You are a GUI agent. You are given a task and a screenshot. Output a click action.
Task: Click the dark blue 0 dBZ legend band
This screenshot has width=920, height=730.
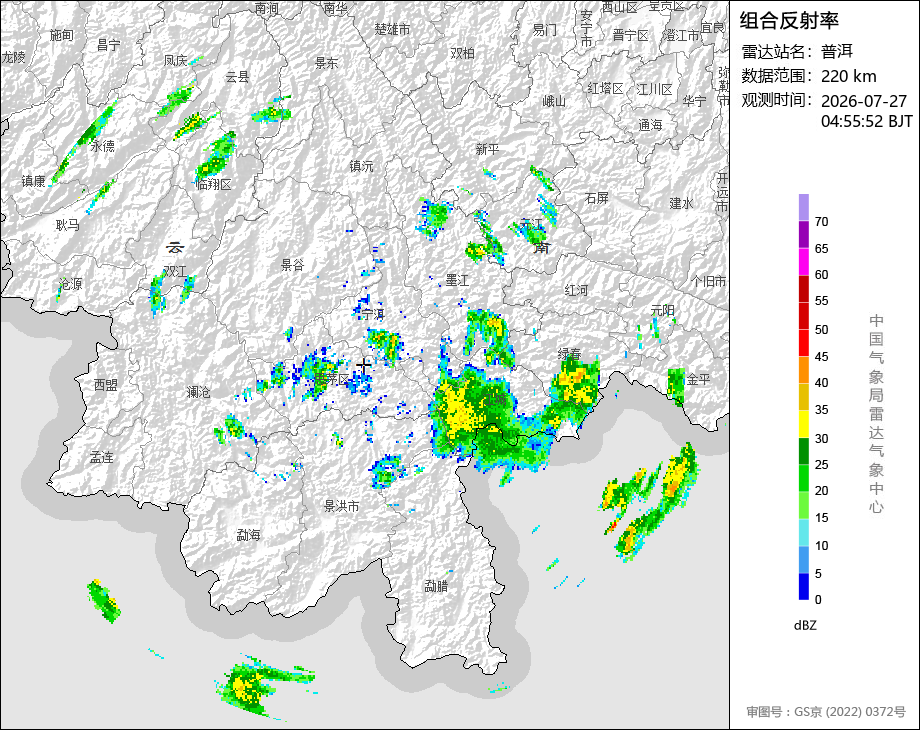[804, 586]
